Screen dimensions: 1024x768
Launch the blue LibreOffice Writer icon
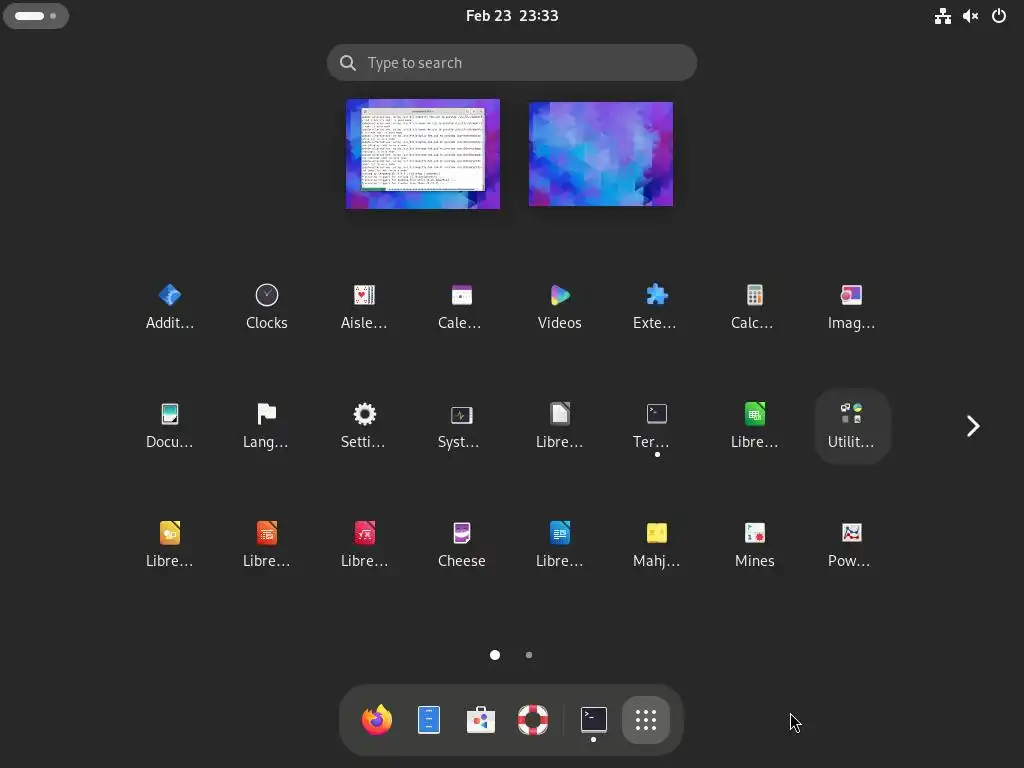pos(560,544)
